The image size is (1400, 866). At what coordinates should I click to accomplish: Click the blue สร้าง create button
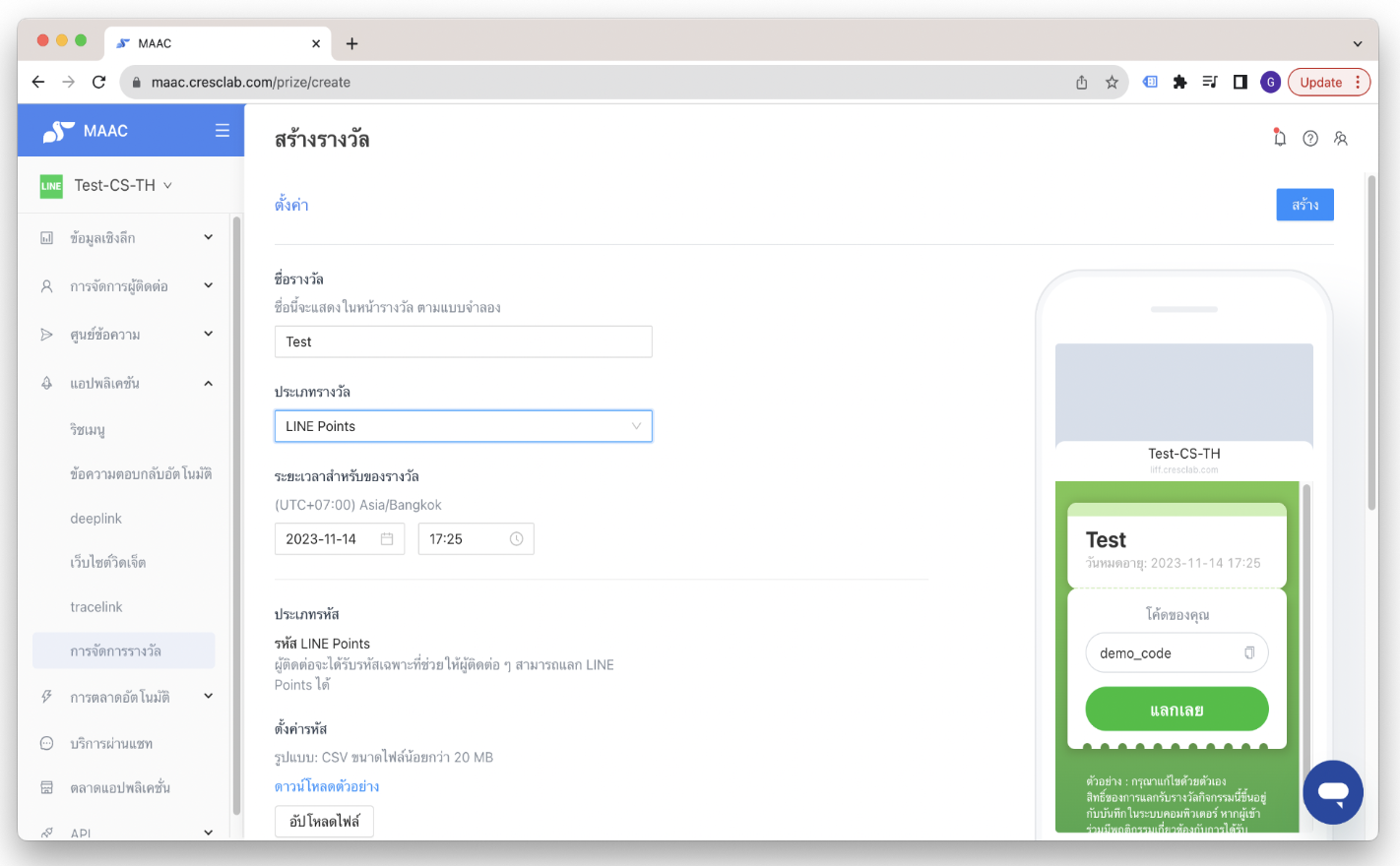(x=1305, y=205)
